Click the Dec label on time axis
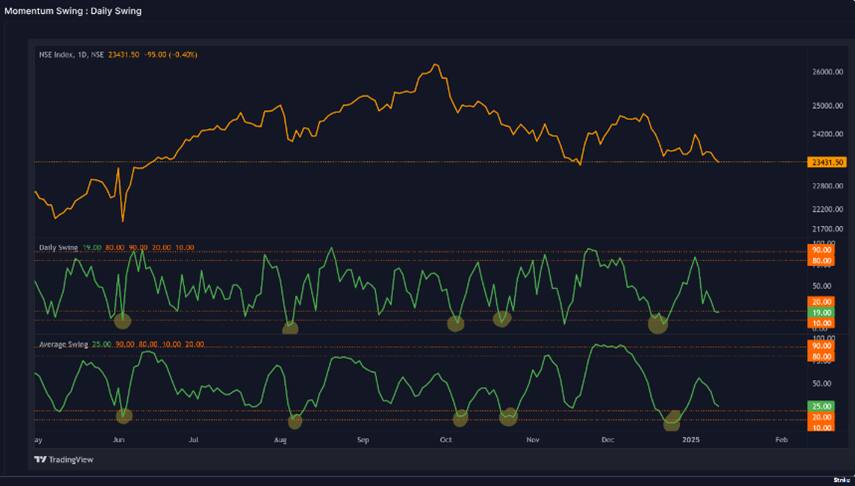The image size is (855, 486). tap(607, 439)
